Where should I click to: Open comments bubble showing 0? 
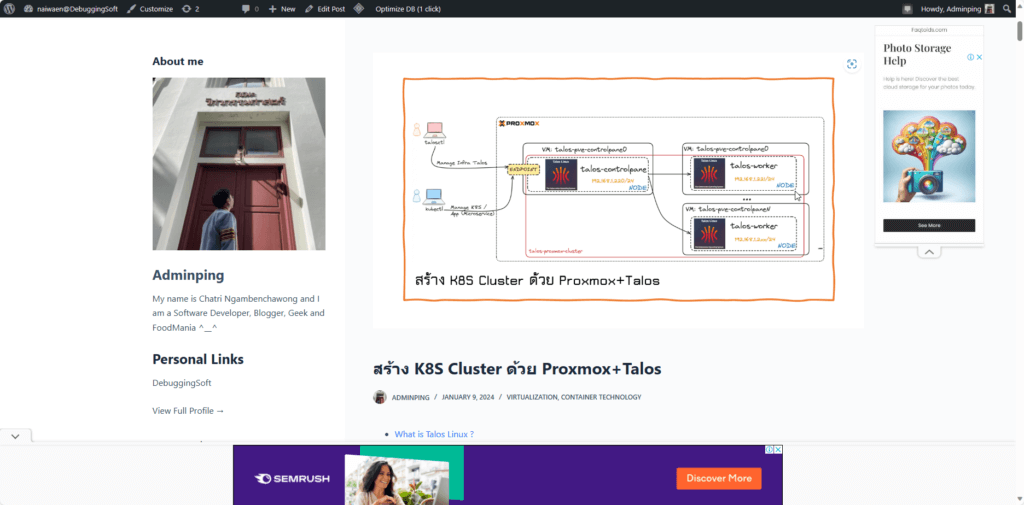(250, 8)
